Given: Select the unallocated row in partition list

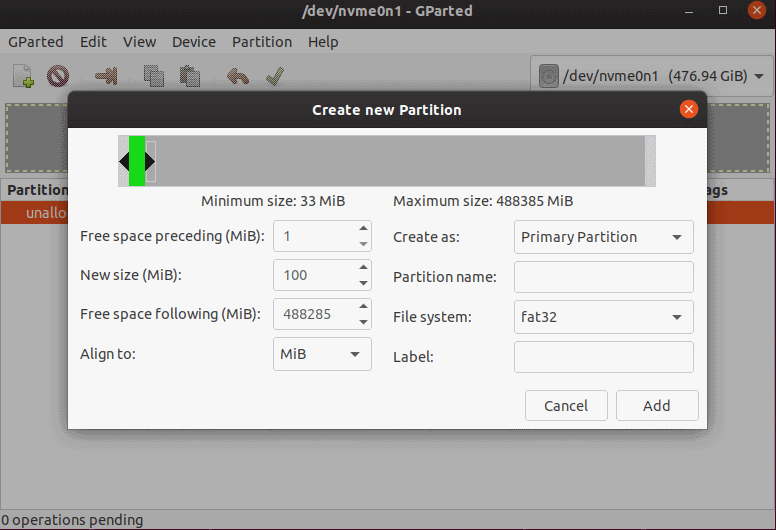Looking at the screenshot, I should [x=34, y=213].
